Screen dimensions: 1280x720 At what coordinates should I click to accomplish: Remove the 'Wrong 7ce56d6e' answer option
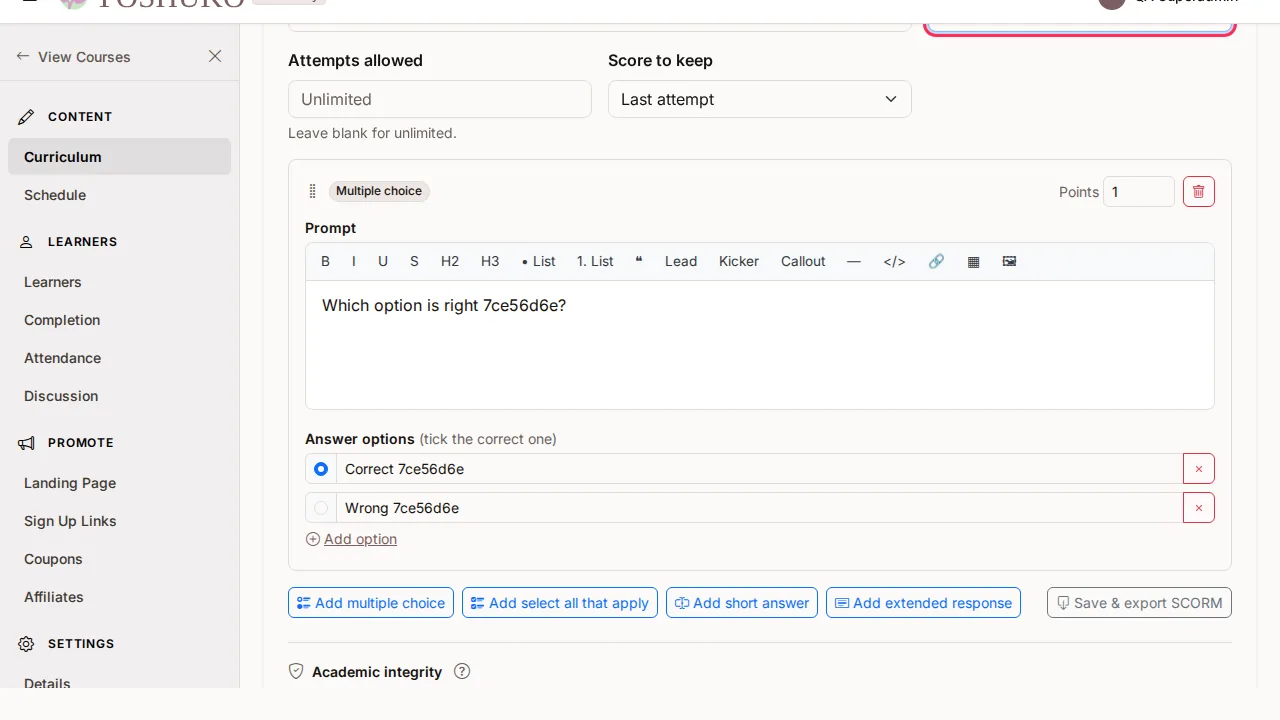(x=1199, y=508)
